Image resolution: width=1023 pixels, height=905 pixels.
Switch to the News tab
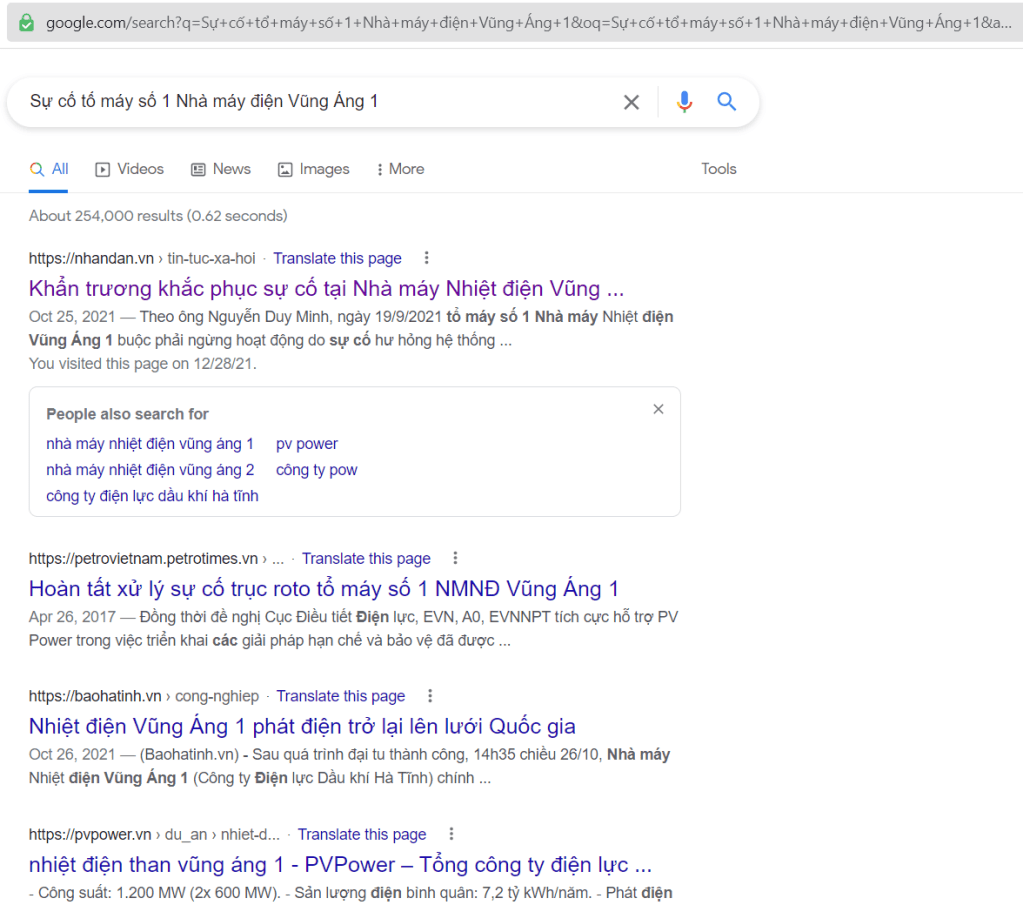coord(220,169)
